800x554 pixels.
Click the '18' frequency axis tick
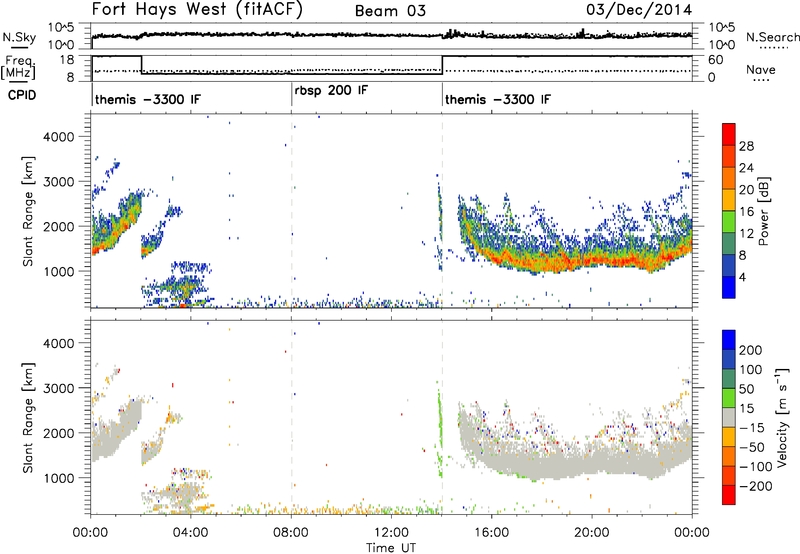tap(68, 60)
